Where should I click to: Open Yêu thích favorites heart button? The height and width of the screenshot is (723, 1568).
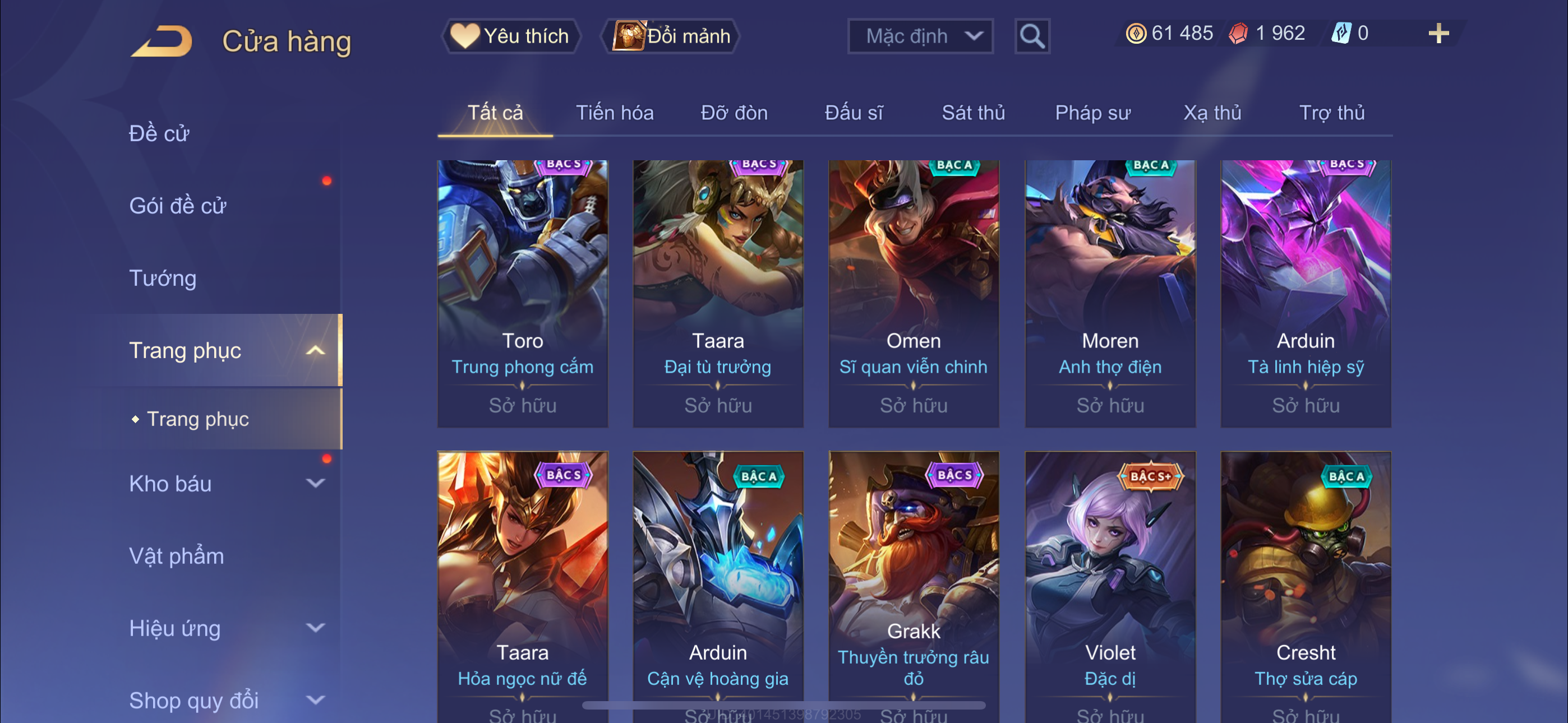coord(511,36)
